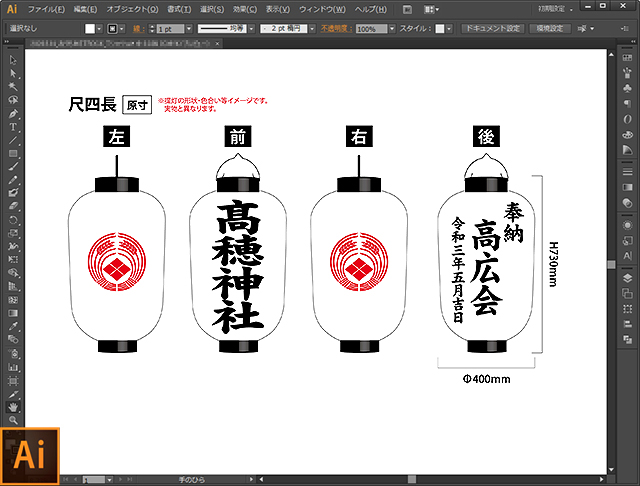Select the Rotate tool
This screenshot has height=486, width=640.
click(13, 218)
